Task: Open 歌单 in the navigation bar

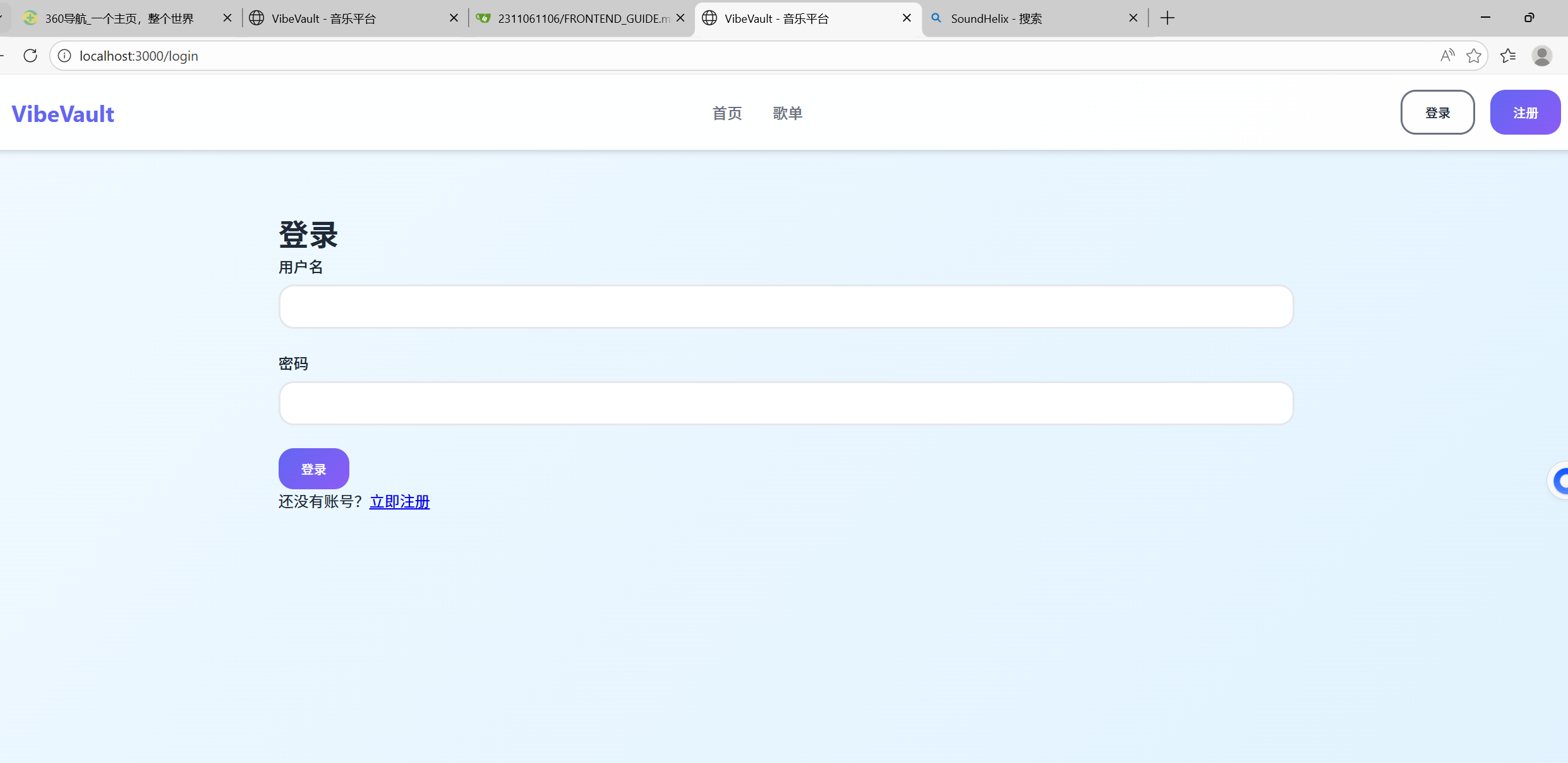Action: click(x=787, y=113)
